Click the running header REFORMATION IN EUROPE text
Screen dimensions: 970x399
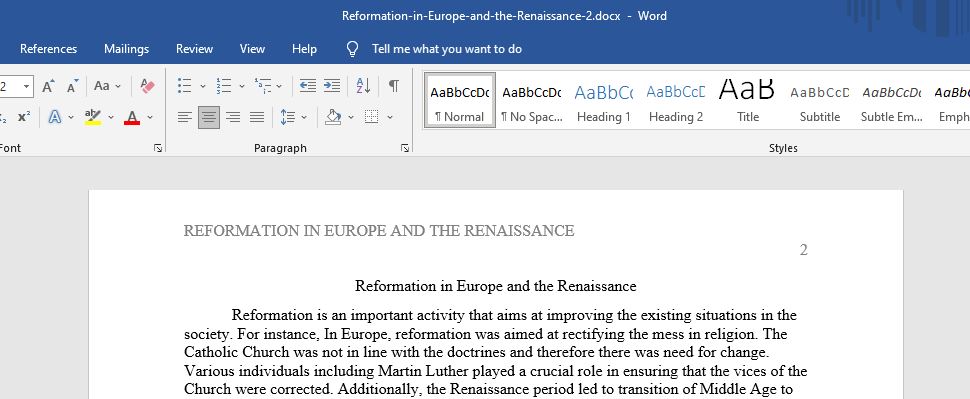click(379, 231)
